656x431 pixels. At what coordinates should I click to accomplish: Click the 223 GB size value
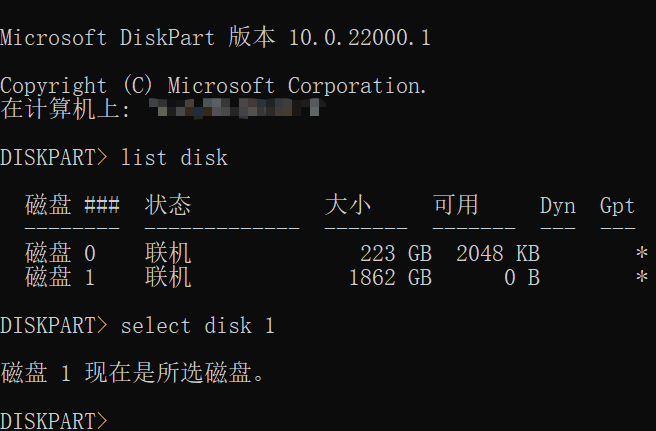396,253
